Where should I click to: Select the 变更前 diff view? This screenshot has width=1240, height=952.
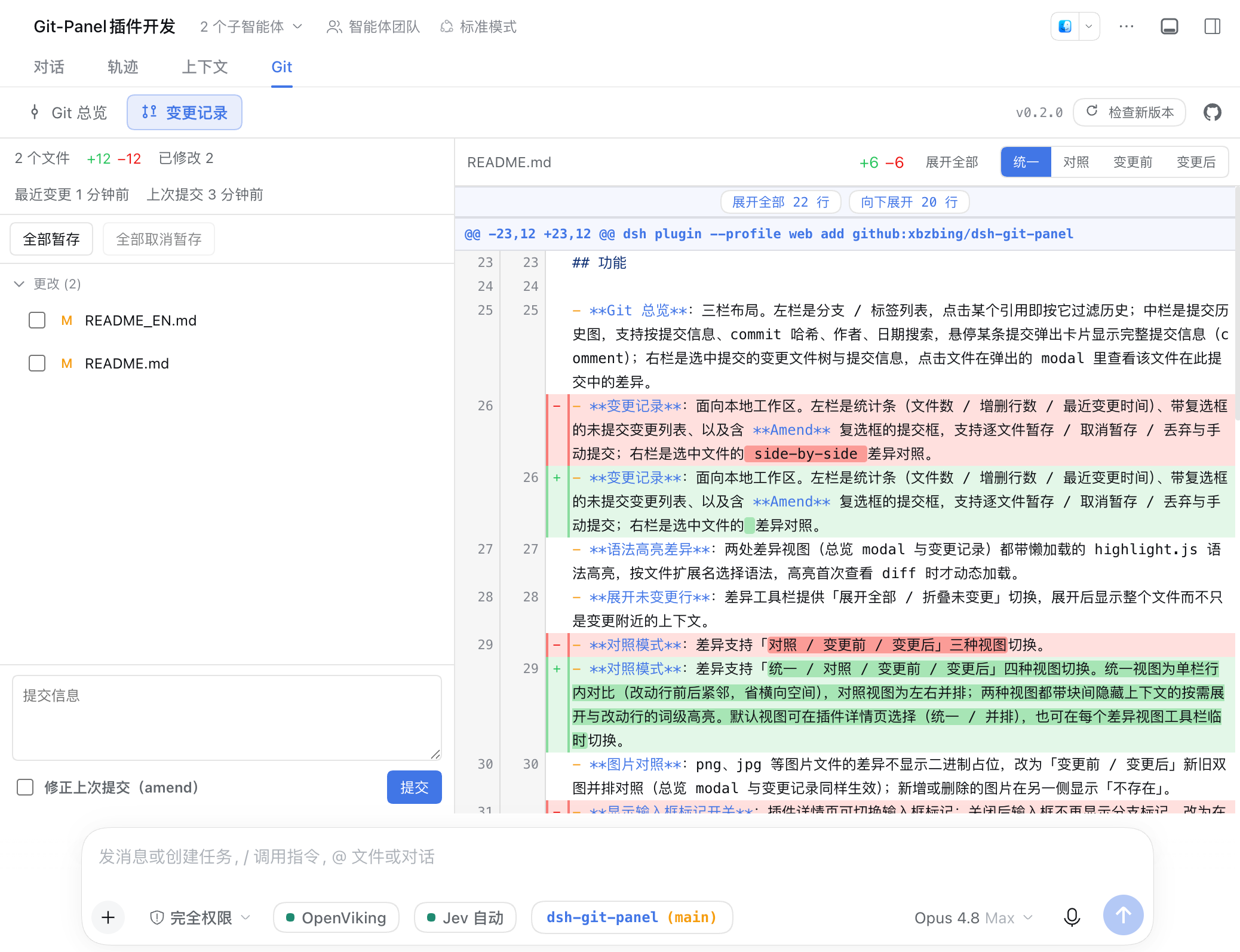pos(1132,162)
